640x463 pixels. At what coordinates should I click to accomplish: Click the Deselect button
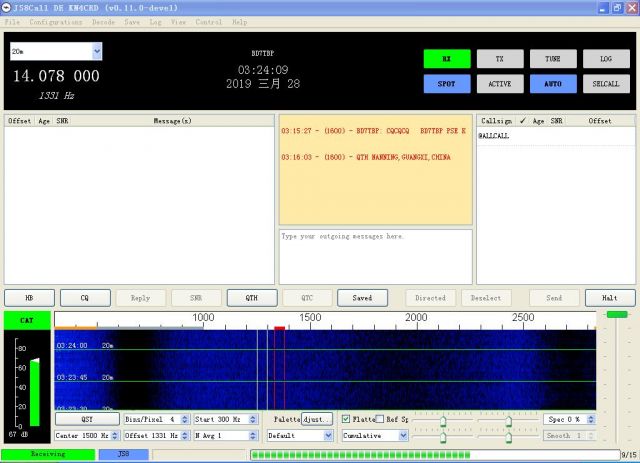click(486, 298)
